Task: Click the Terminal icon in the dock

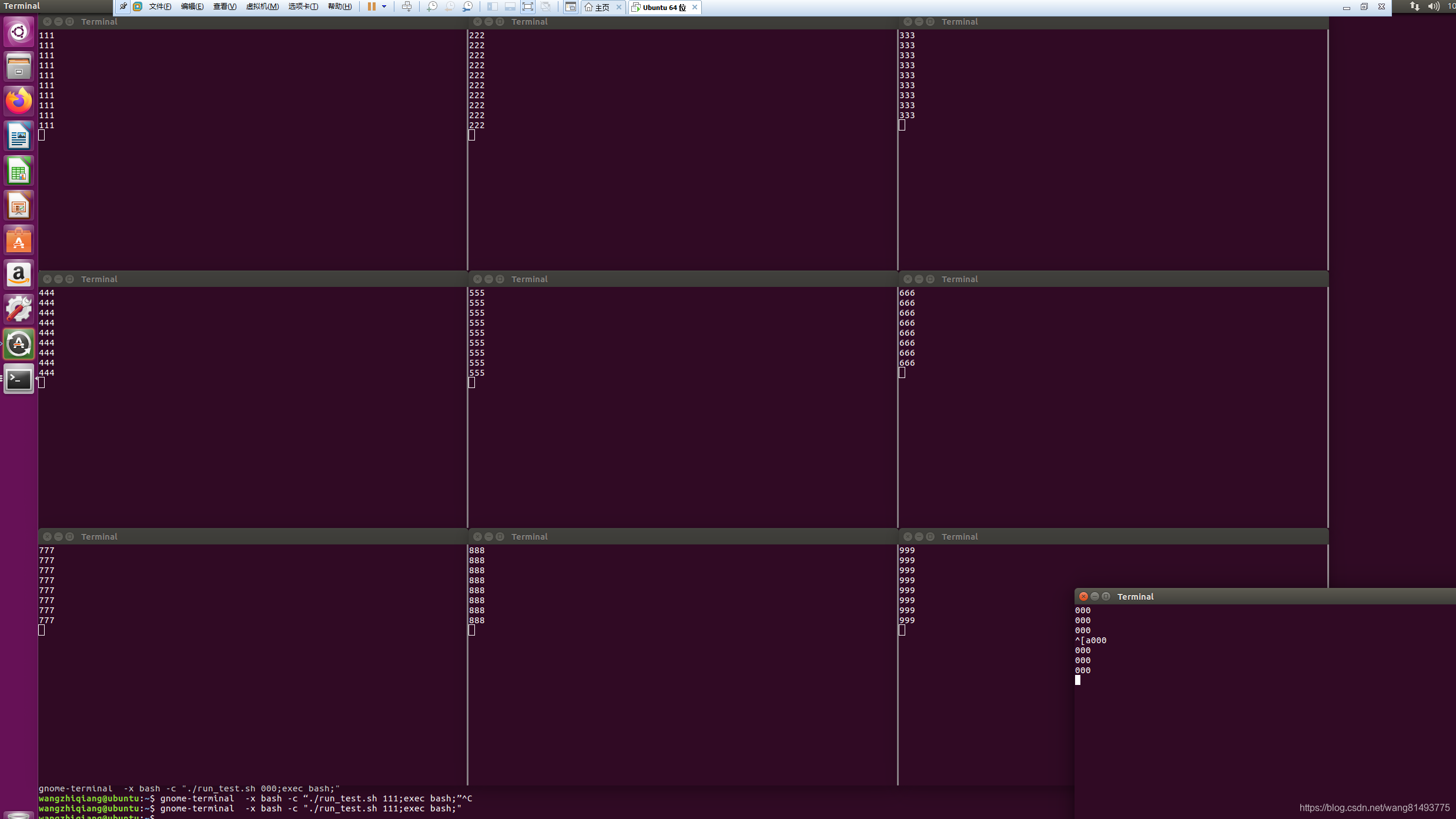Action: tap(19, 379)
